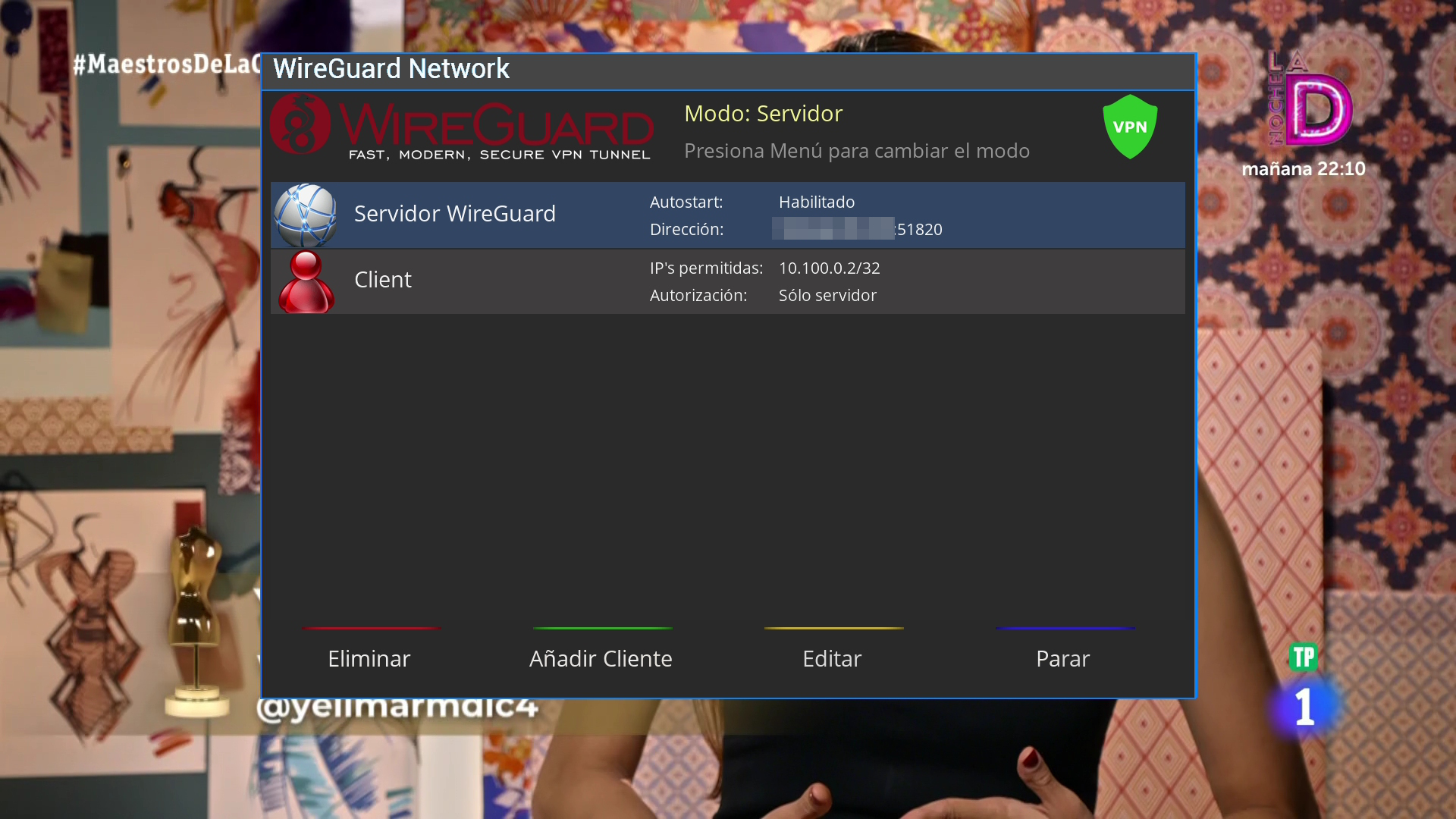The height and width of the screenshot is (819, 1456).
Task: Click the La 1 channel logo
Action: click(1304, 707)
